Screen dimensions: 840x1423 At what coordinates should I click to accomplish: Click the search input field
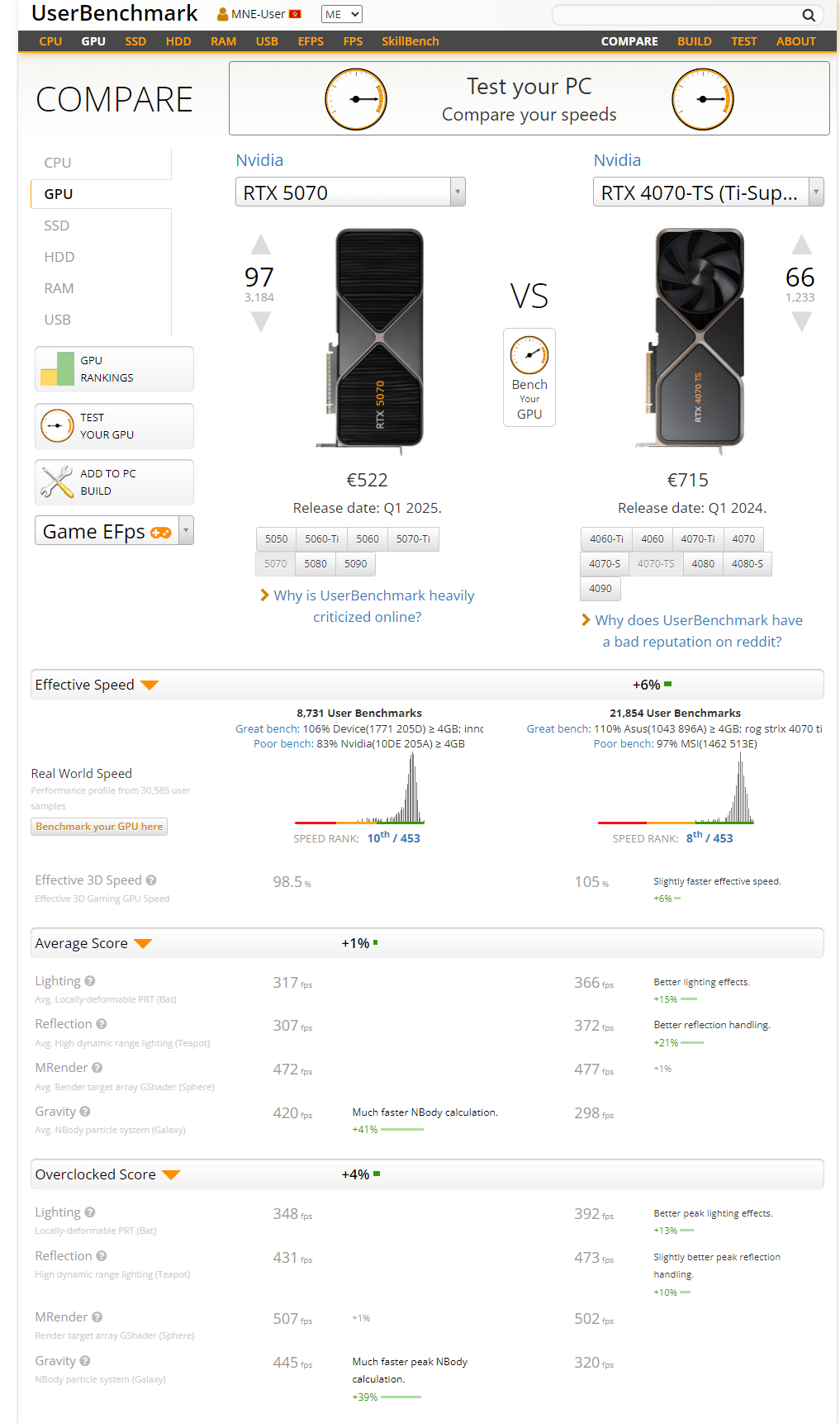point(676,15)
